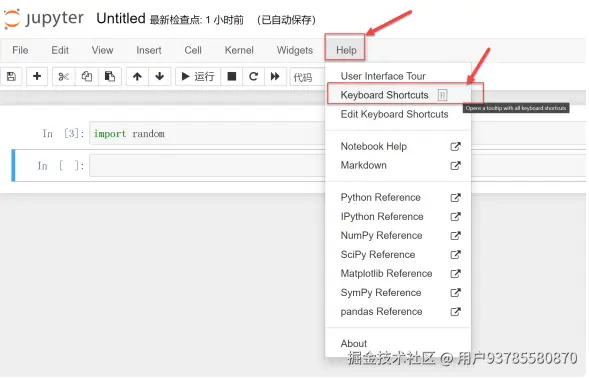Save the notebook with the floppy icon
This screenshot has width=589, height=378.
[11, 77]
